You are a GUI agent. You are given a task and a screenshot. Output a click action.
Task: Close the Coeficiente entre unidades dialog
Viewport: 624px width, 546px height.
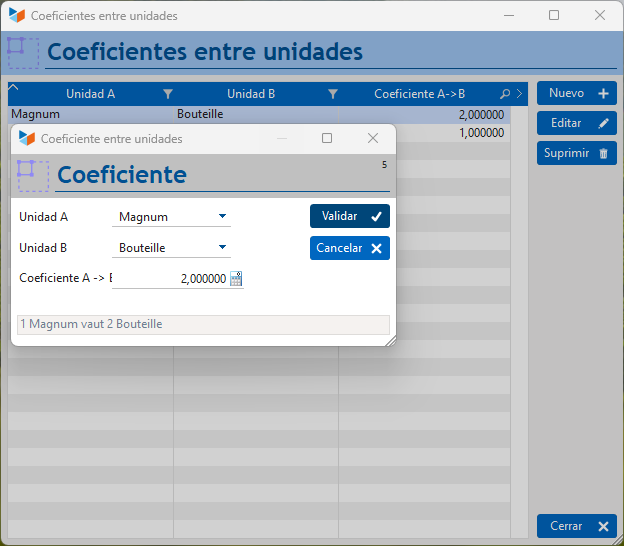click(x=373, y=138)
